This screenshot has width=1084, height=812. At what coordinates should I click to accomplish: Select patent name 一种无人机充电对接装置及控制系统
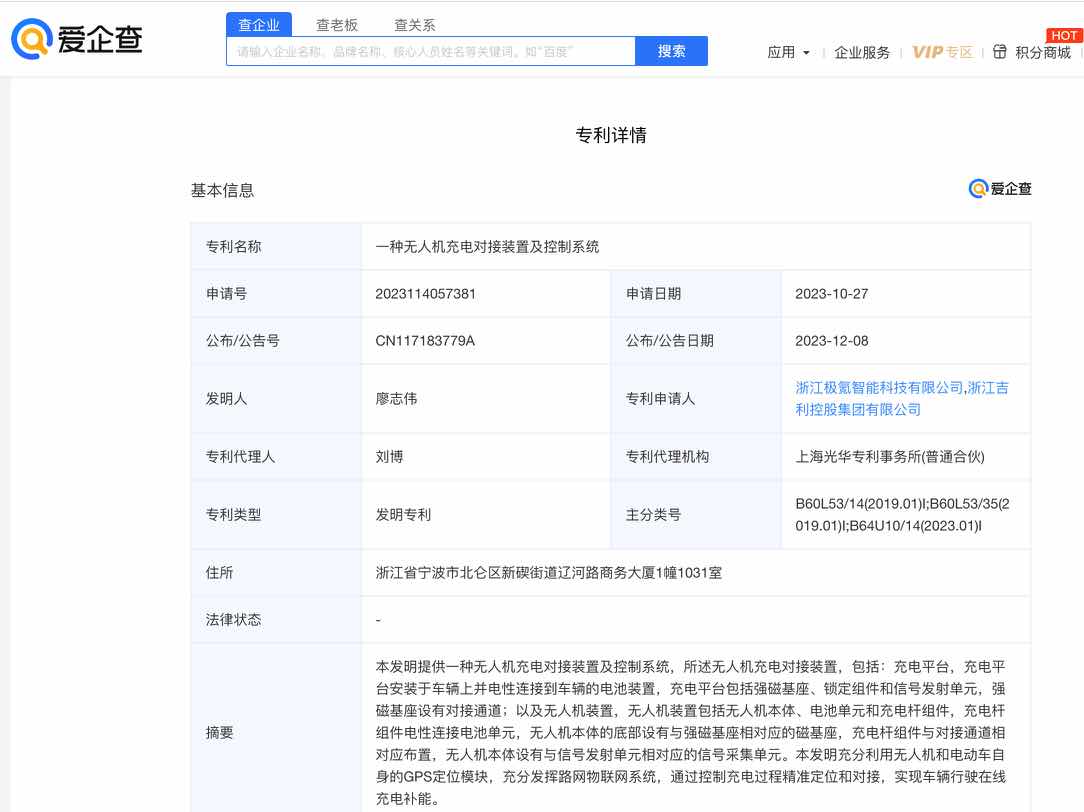[x=487, y=247]
